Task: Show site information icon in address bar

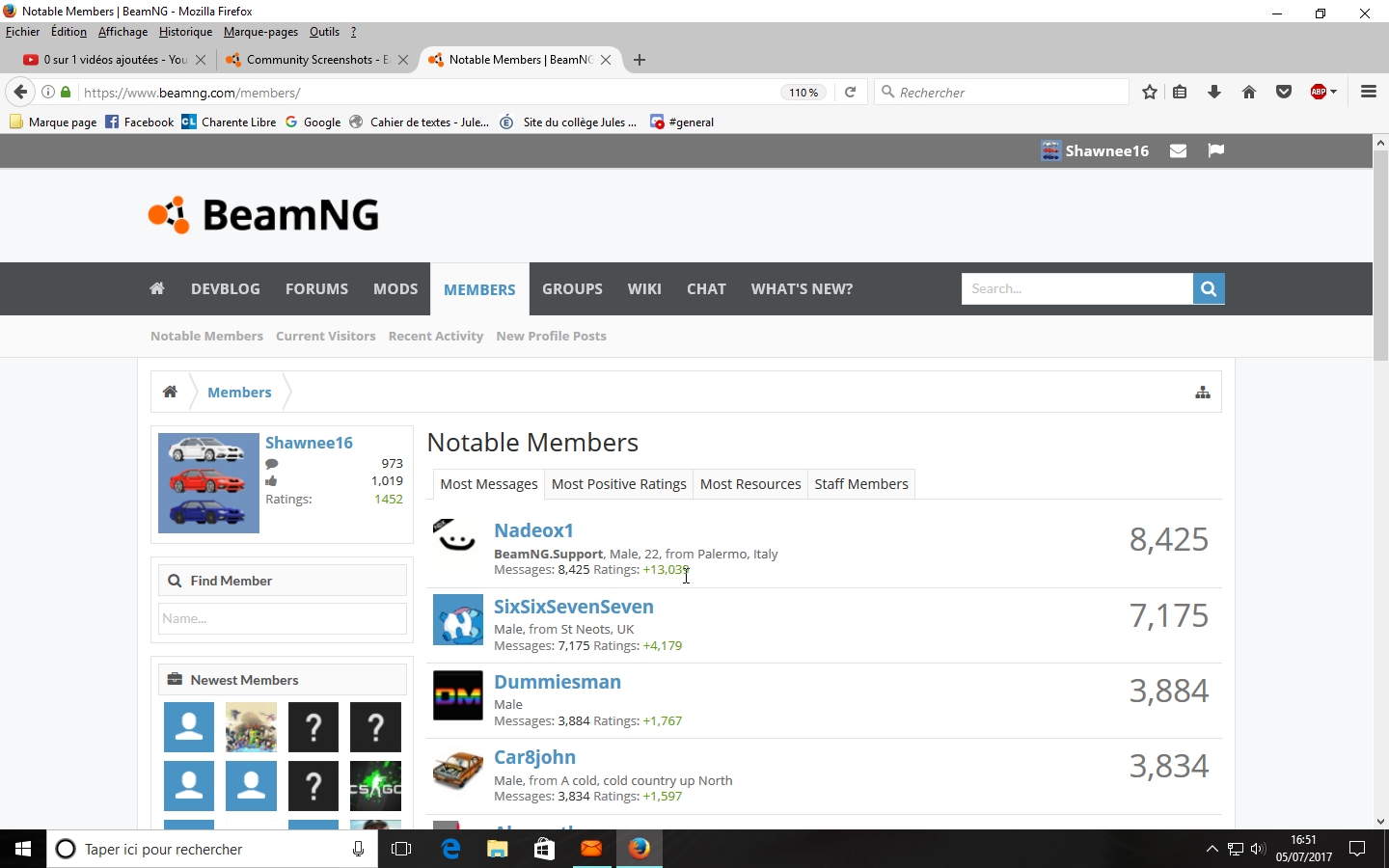Action: (x=47, y=93)
